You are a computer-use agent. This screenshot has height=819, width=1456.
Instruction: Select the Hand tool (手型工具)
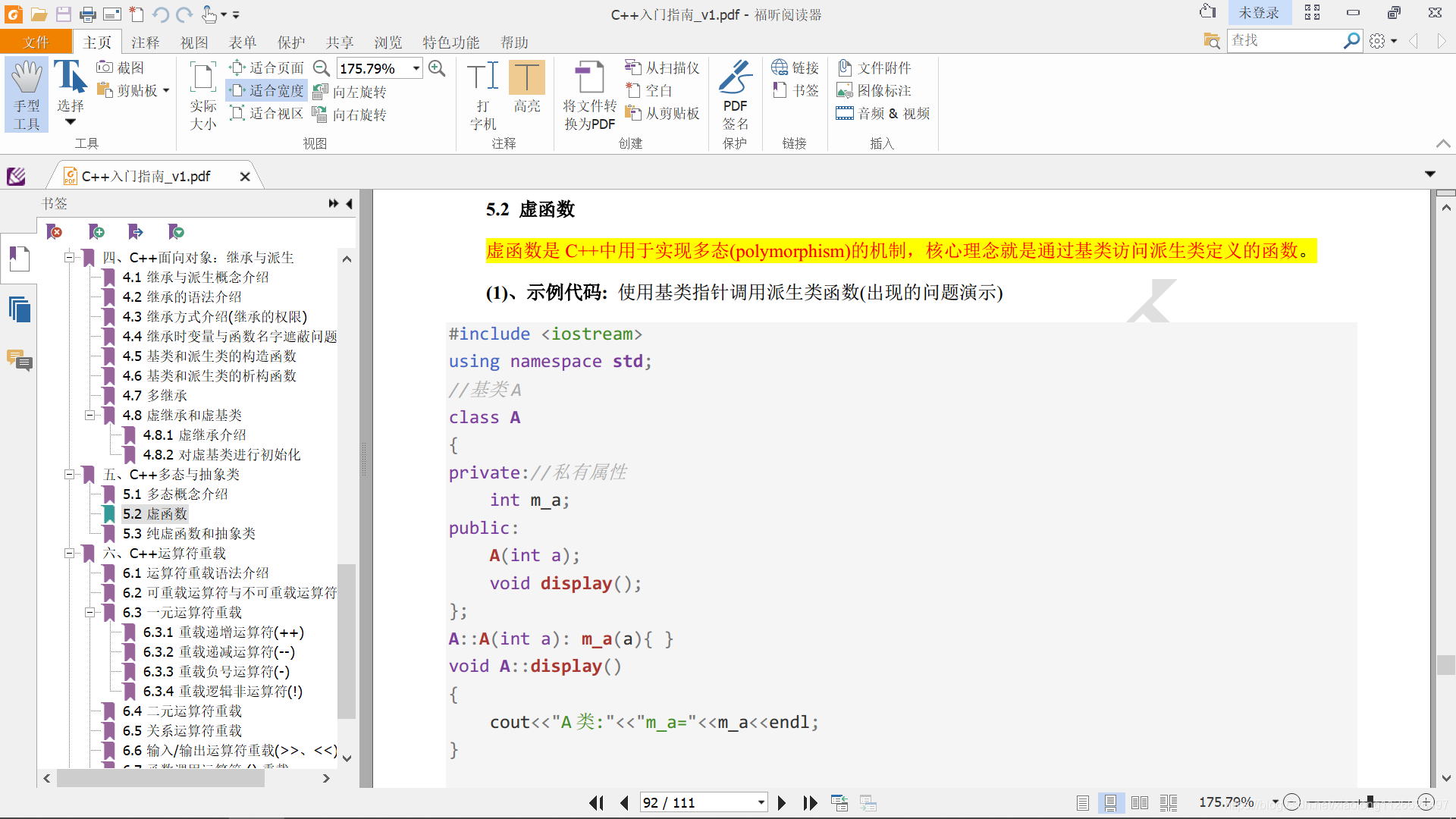pos(27,94)
